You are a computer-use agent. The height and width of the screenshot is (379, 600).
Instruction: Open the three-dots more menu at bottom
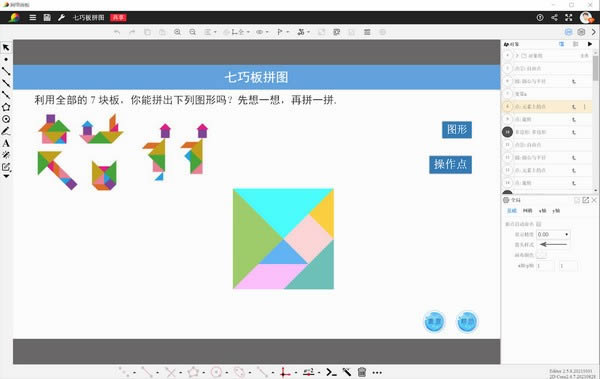(377, 372)
